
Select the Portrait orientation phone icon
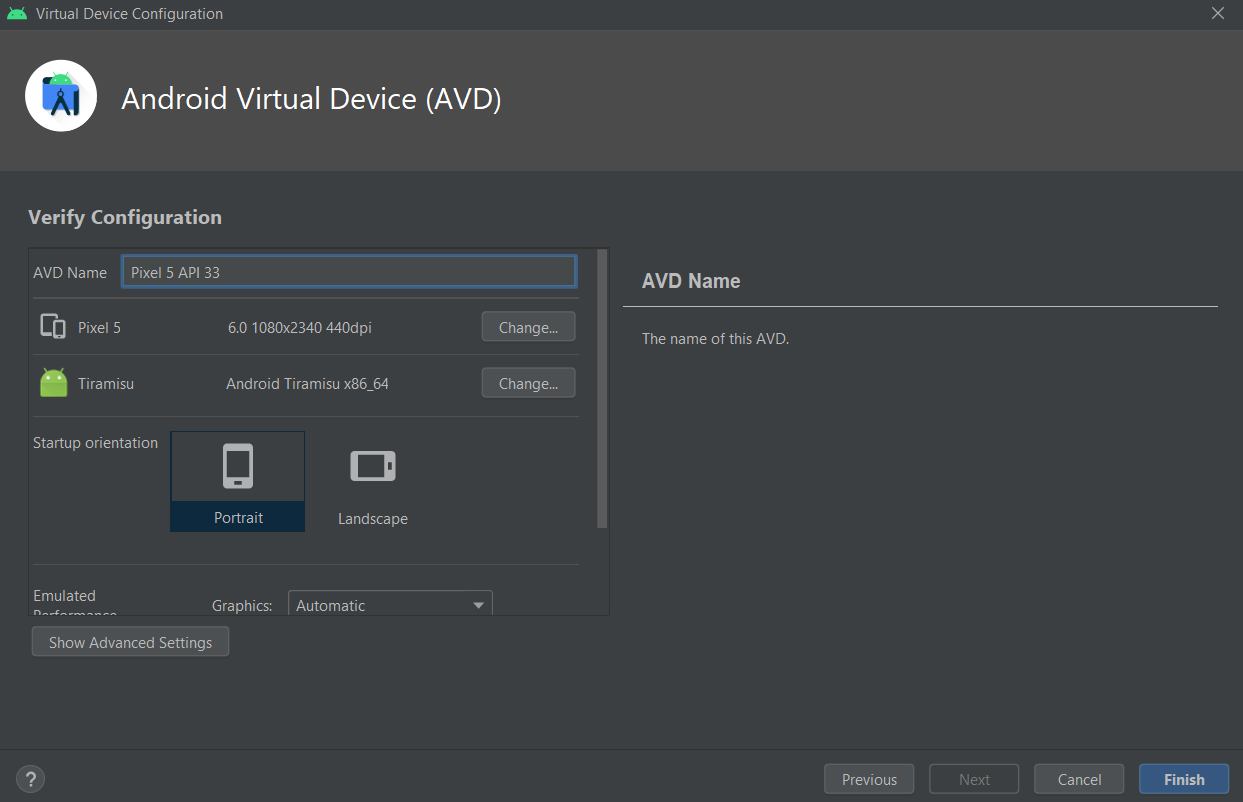click(237, 465)
